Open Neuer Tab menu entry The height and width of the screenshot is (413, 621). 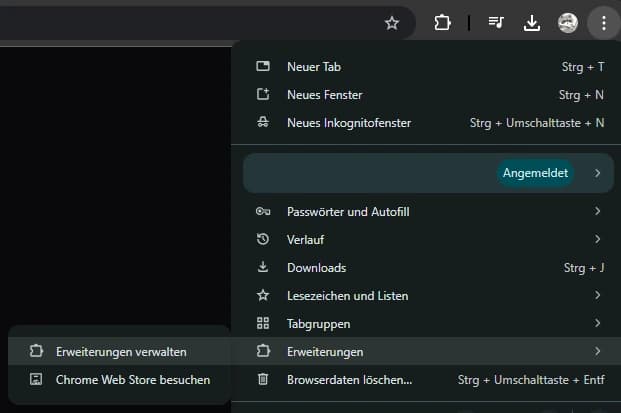[x=428, y=67]
